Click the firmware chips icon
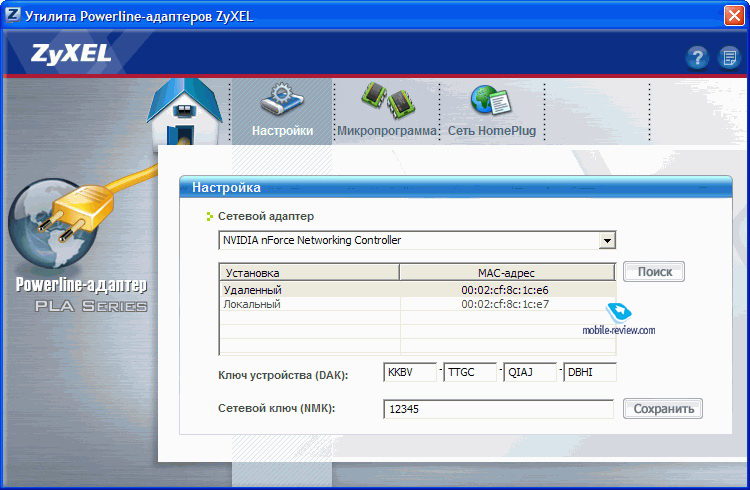This screenshot has height=490, width=750. coord(387,100)
